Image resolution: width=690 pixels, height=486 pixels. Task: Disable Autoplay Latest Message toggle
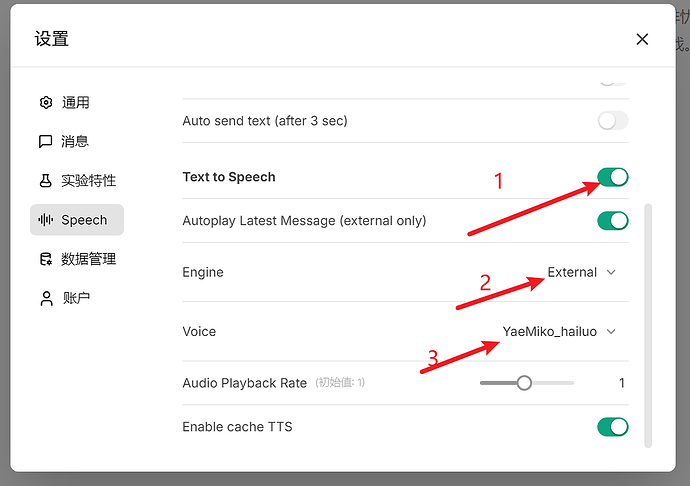pos(613,221)
